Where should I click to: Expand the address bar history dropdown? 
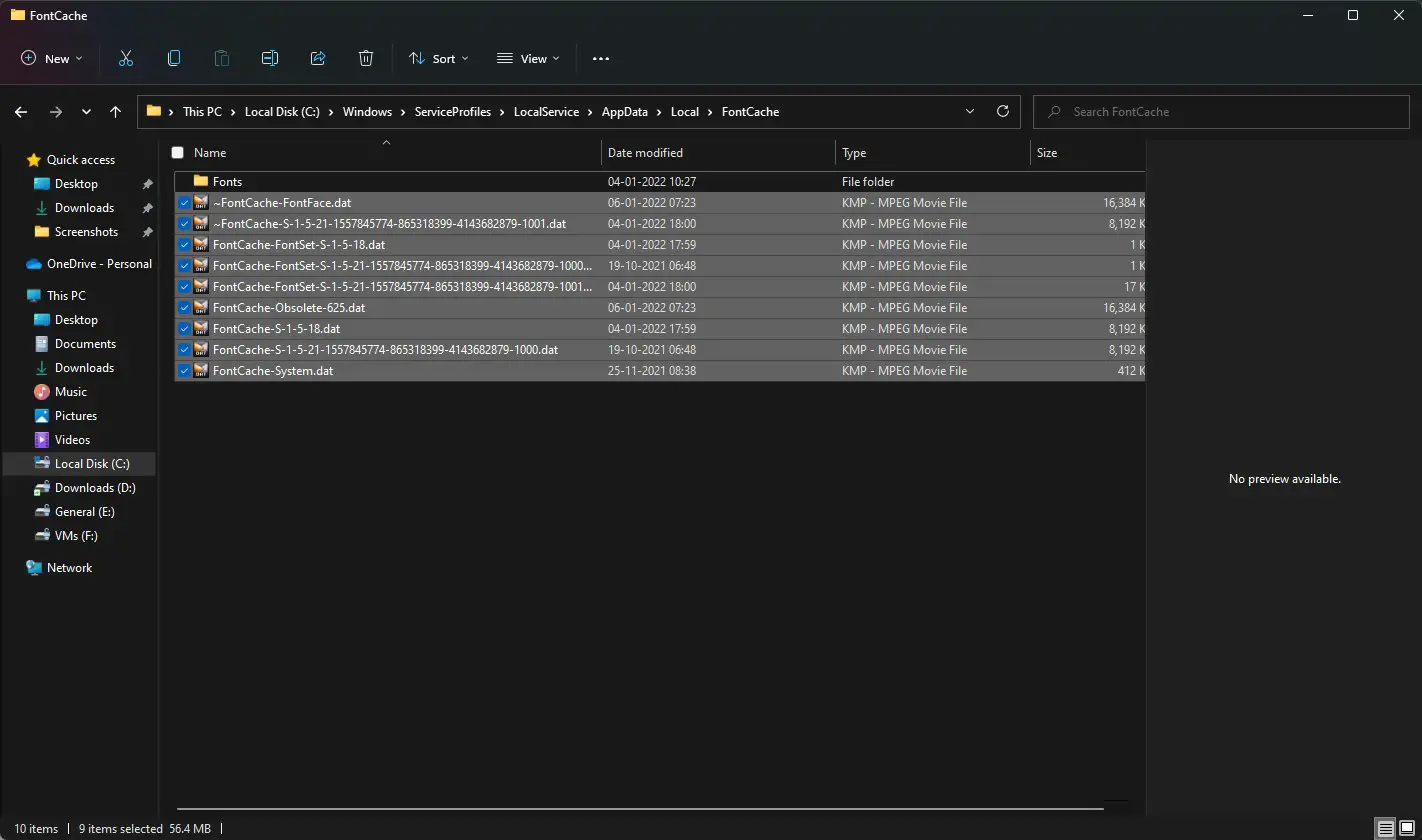pyautogui.click(x=970, y=112)
